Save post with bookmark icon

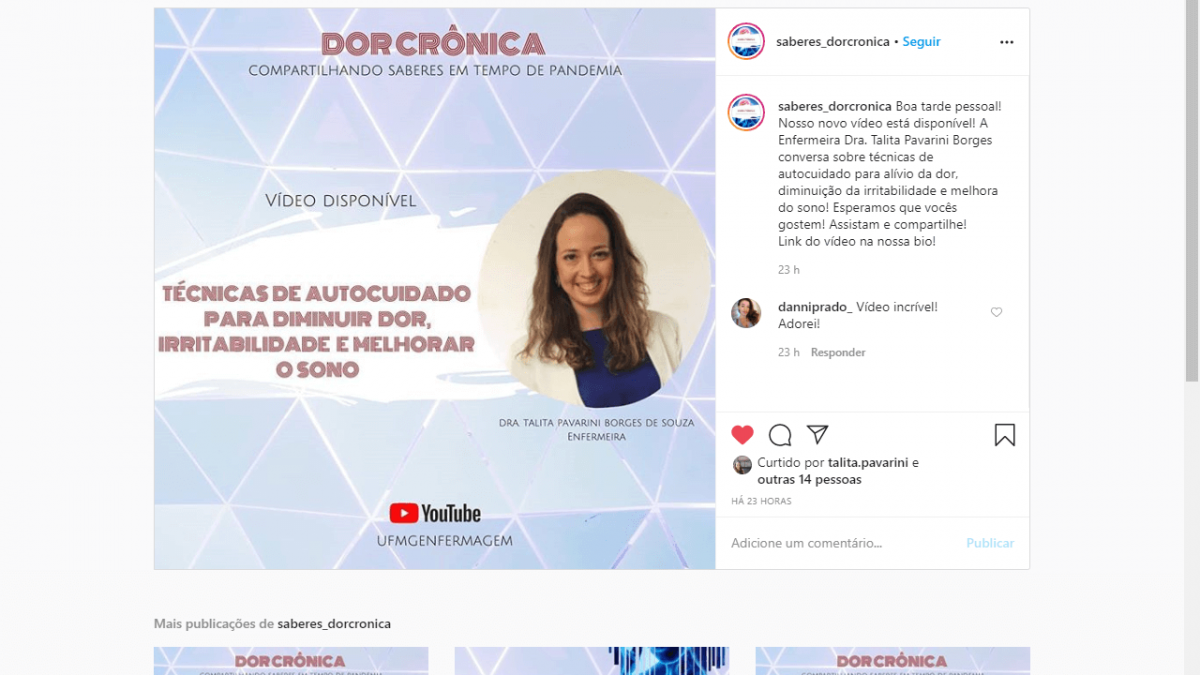(x=1005, y=435)
